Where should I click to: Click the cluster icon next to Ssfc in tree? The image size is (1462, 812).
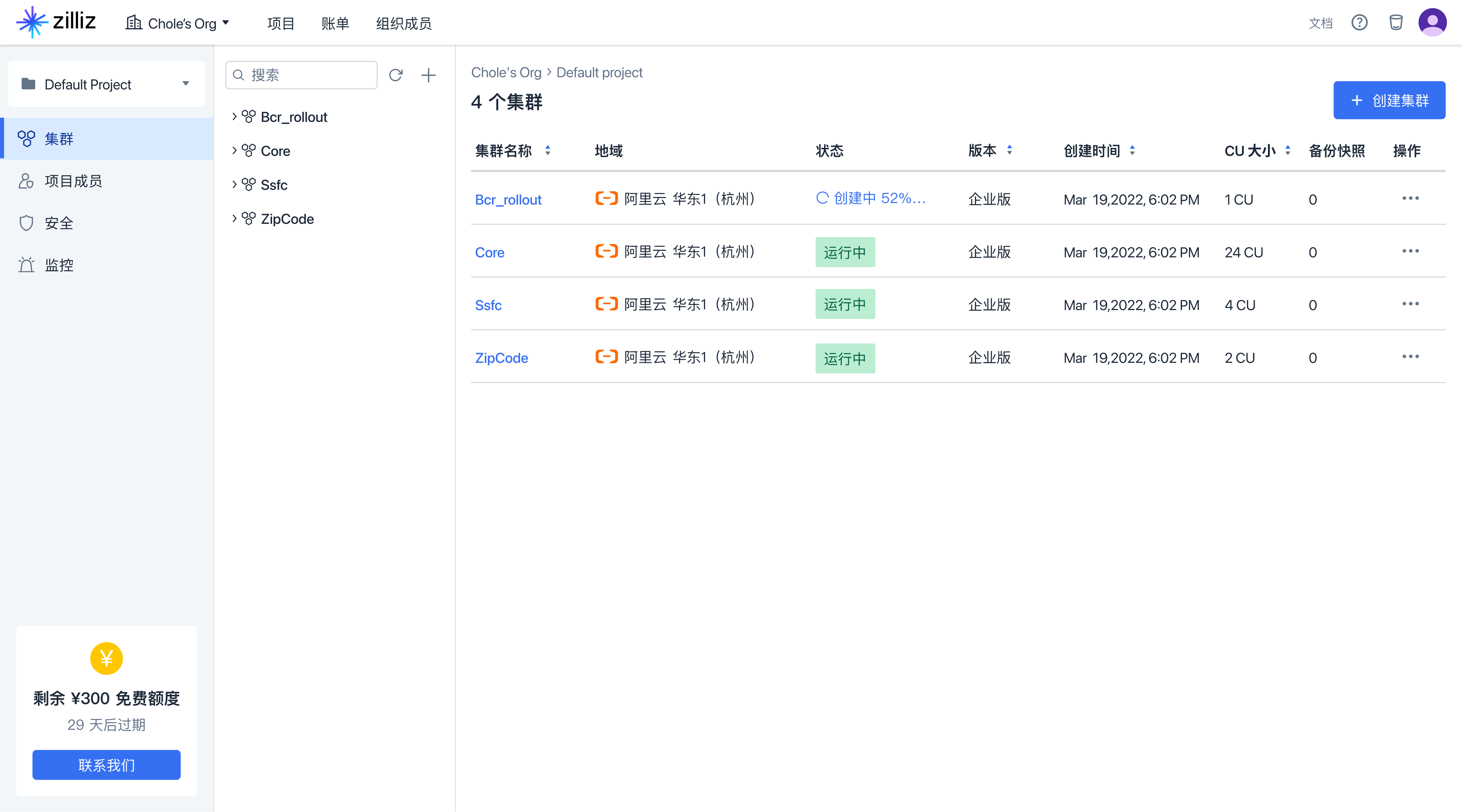[249, 184]
